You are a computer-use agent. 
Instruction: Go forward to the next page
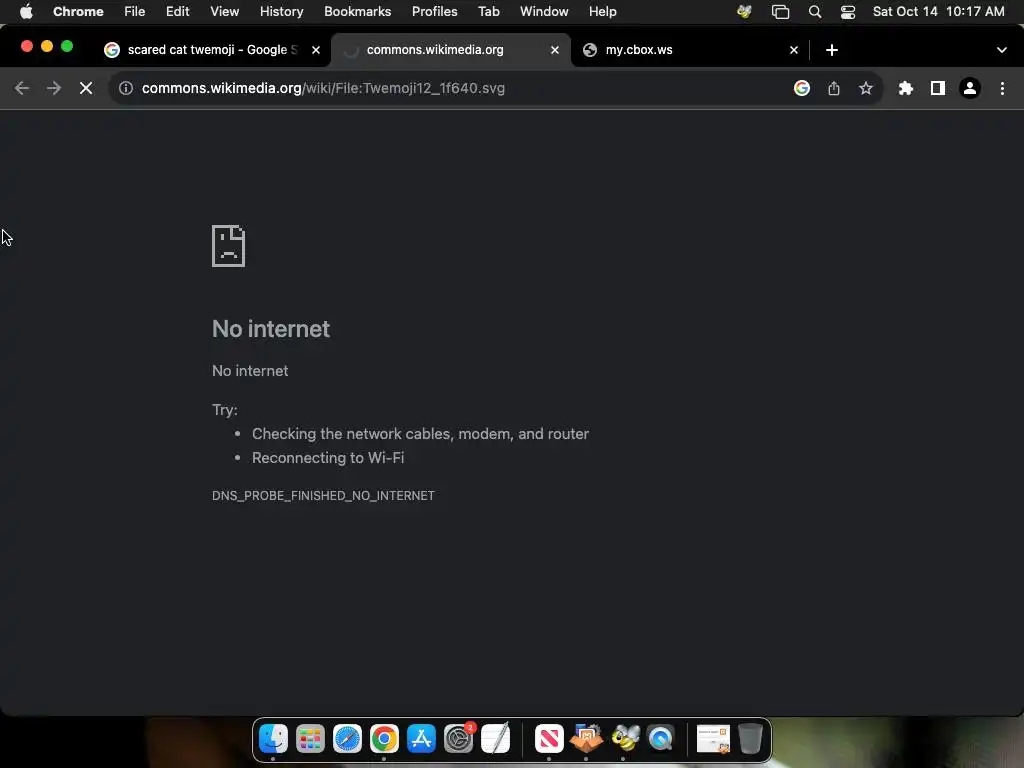54,88
